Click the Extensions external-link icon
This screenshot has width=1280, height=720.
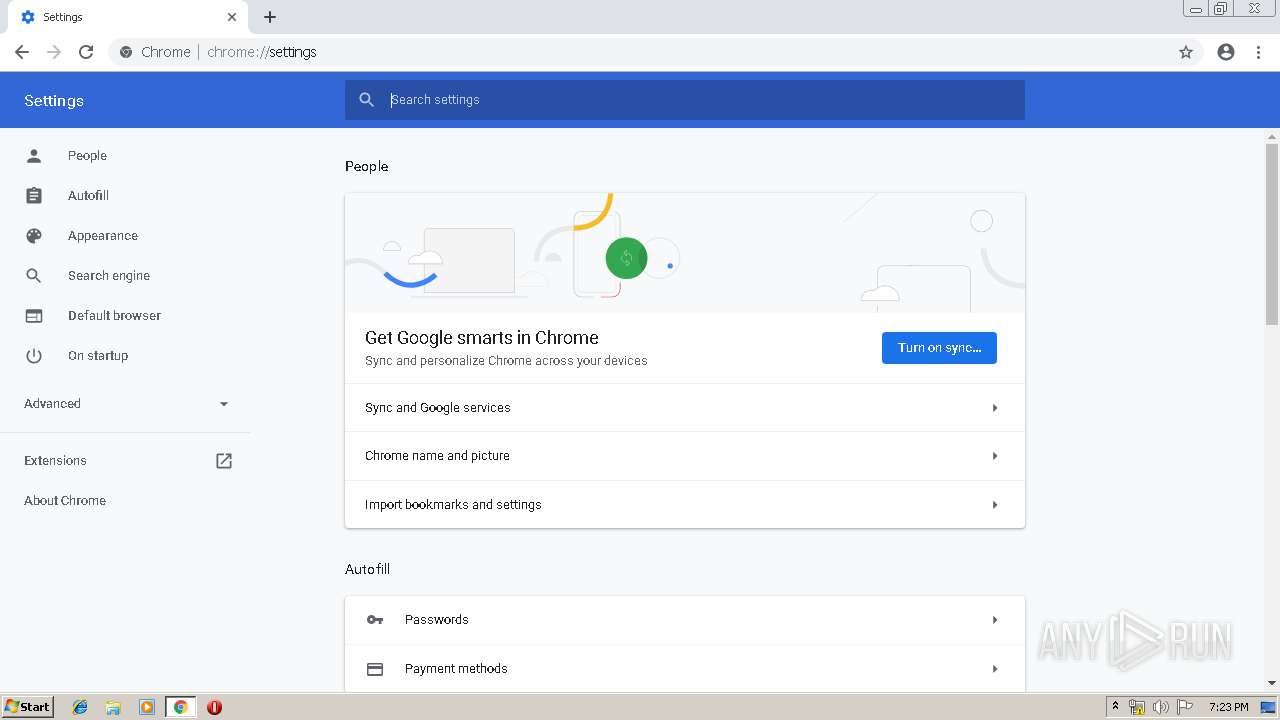224,461
